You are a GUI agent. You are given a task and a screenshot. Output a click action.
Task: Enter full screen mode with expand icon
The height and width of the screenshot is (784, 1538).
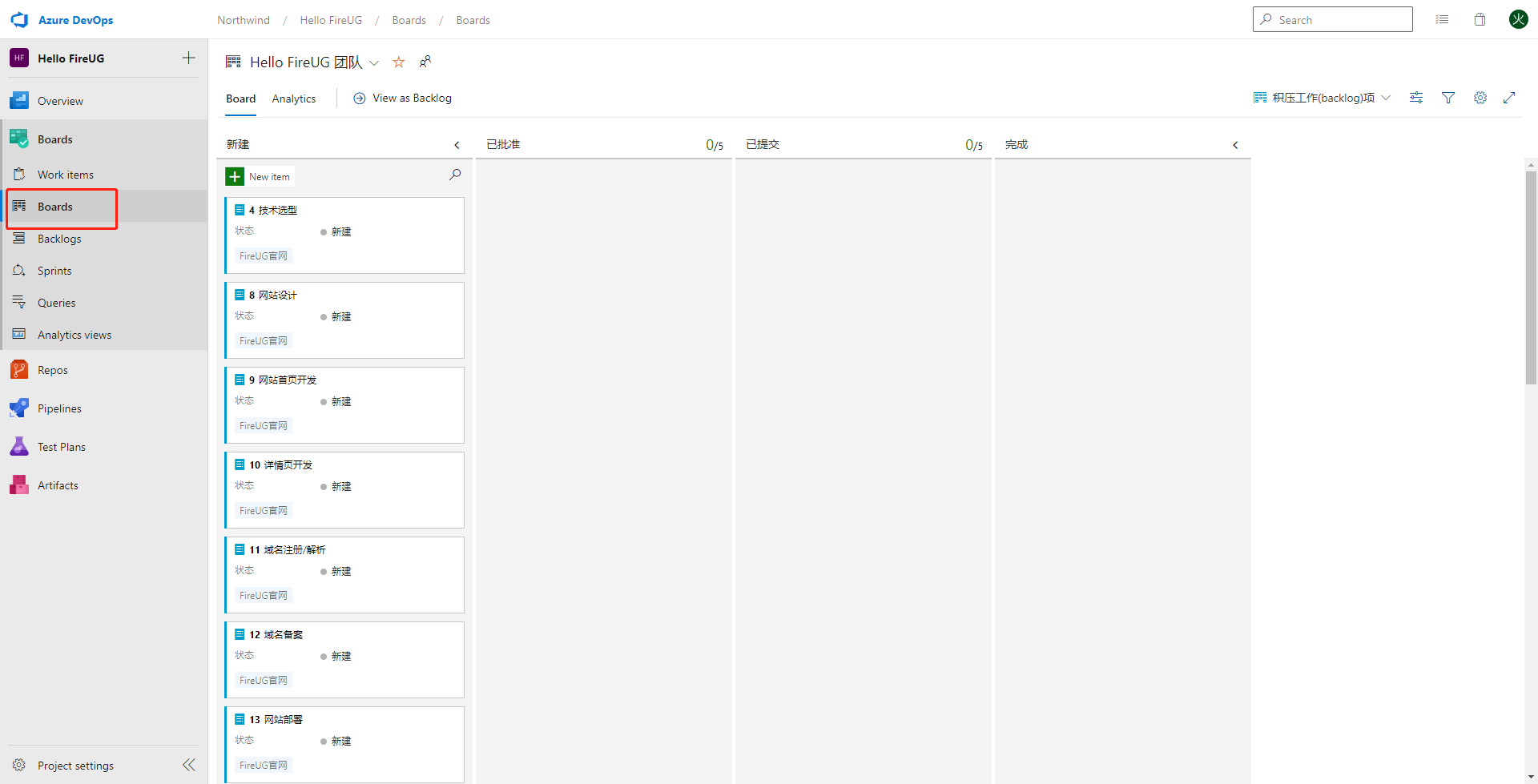coord(1509,98)
